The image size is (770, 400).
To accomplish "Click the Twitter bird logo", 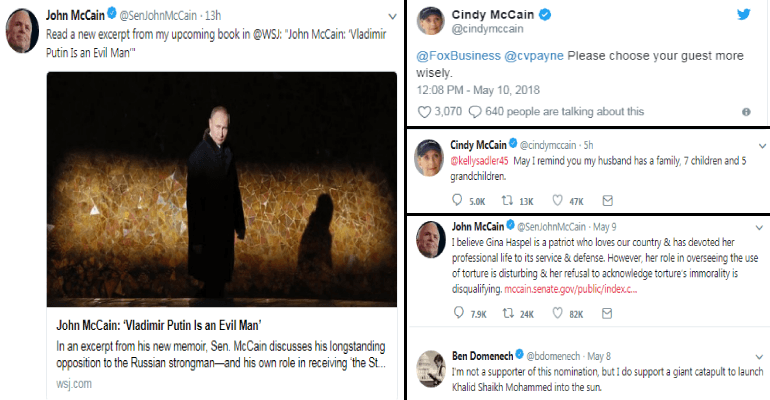I will (x=745, y=15).
